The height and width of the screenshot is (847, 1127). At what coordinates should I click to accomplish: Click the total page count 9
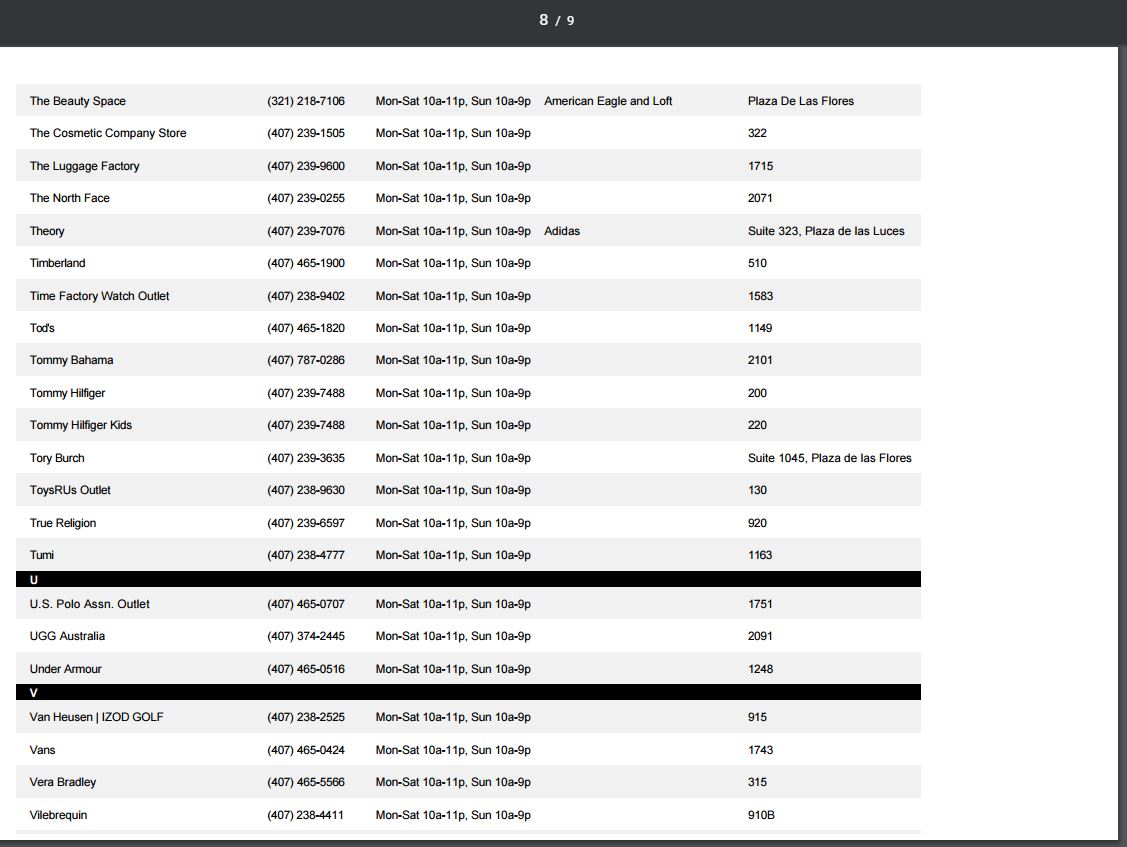(571, 20)
